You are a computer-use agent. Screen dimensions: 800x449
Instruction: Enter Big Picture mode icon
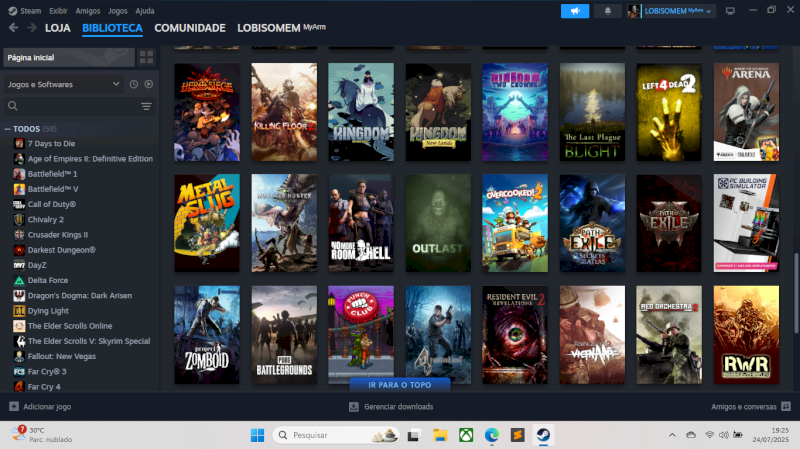[730, 11]
